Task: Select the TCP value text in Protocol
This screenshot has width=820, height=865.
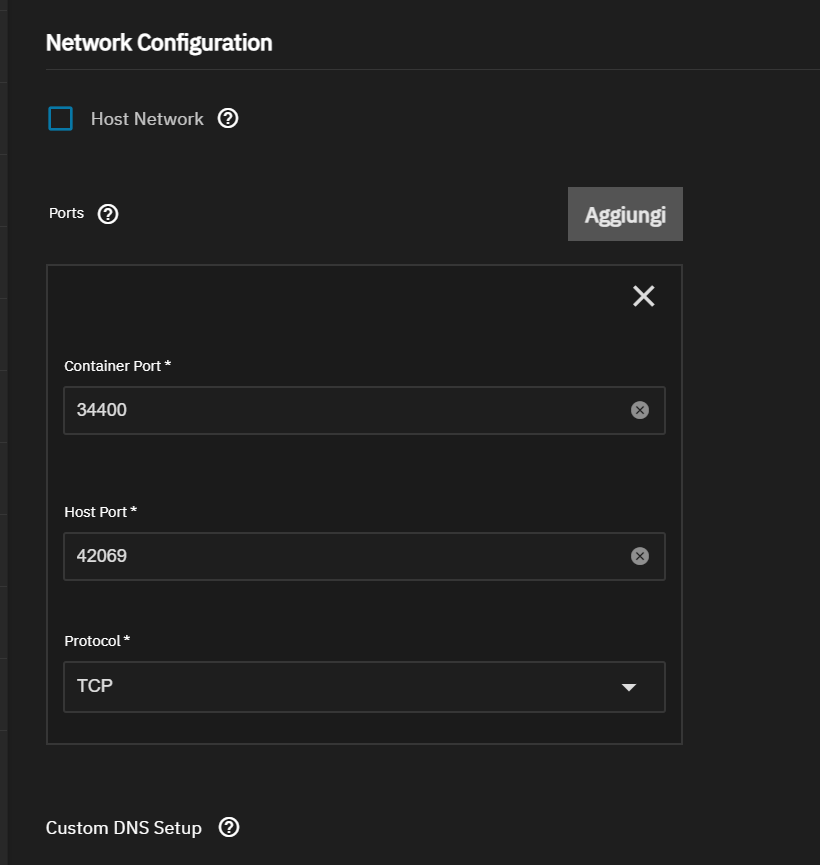Action: 95,686
